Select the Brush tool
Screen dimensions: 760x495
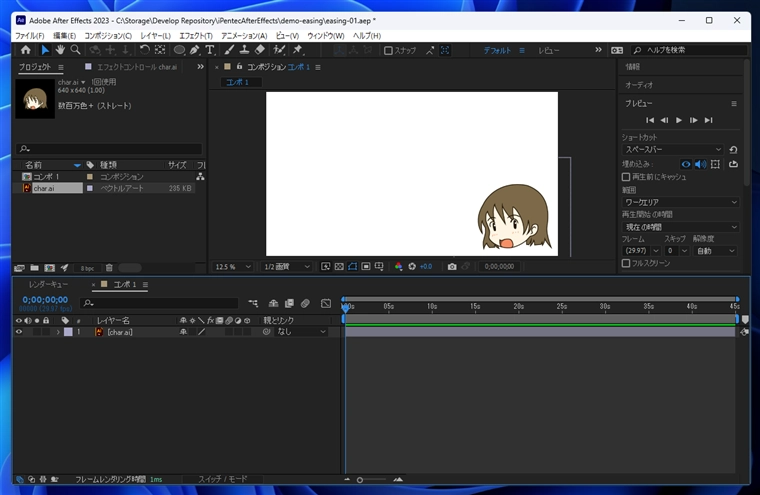pyautogui.click(x=229, y=50)
